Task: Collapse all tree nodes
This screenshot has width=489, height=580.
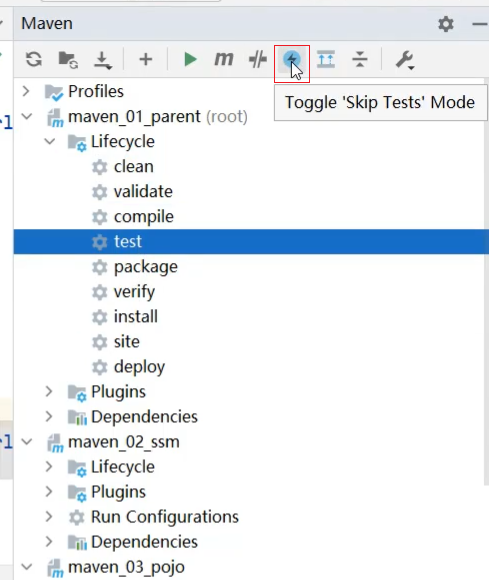Action: pyautogui.click(x=360, y=59)
